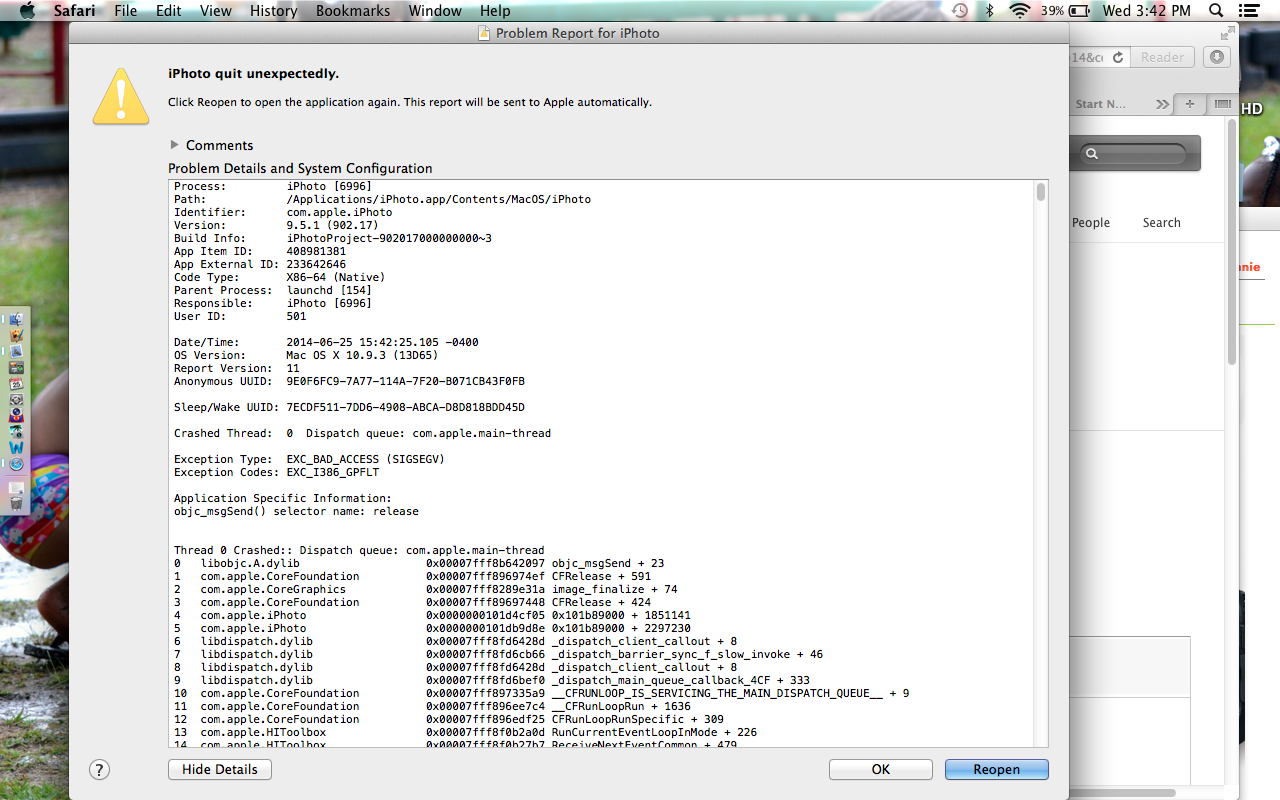Click the Date/Time 2014-06-25 line

pos(326,342)
